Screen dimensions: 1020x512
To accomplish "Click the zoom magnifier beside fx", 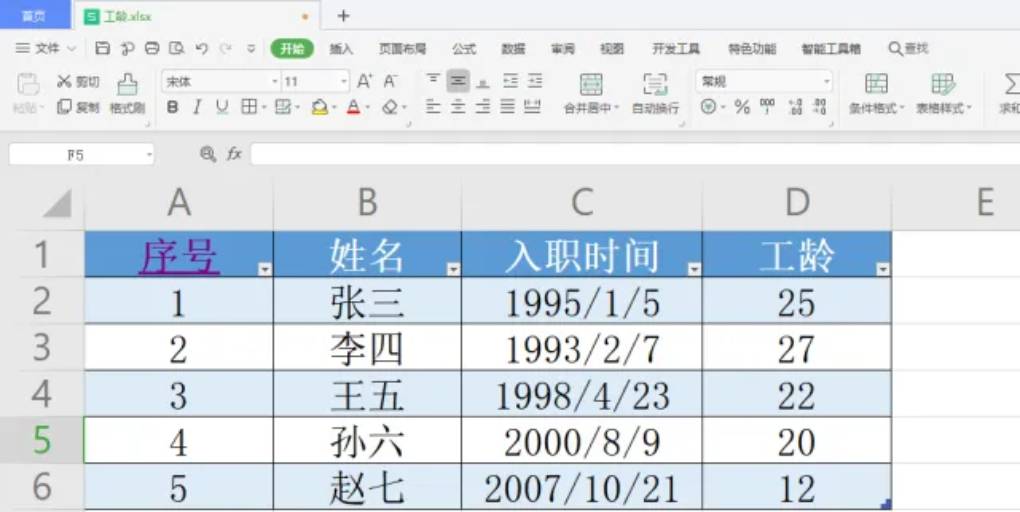I will [208, 154].
